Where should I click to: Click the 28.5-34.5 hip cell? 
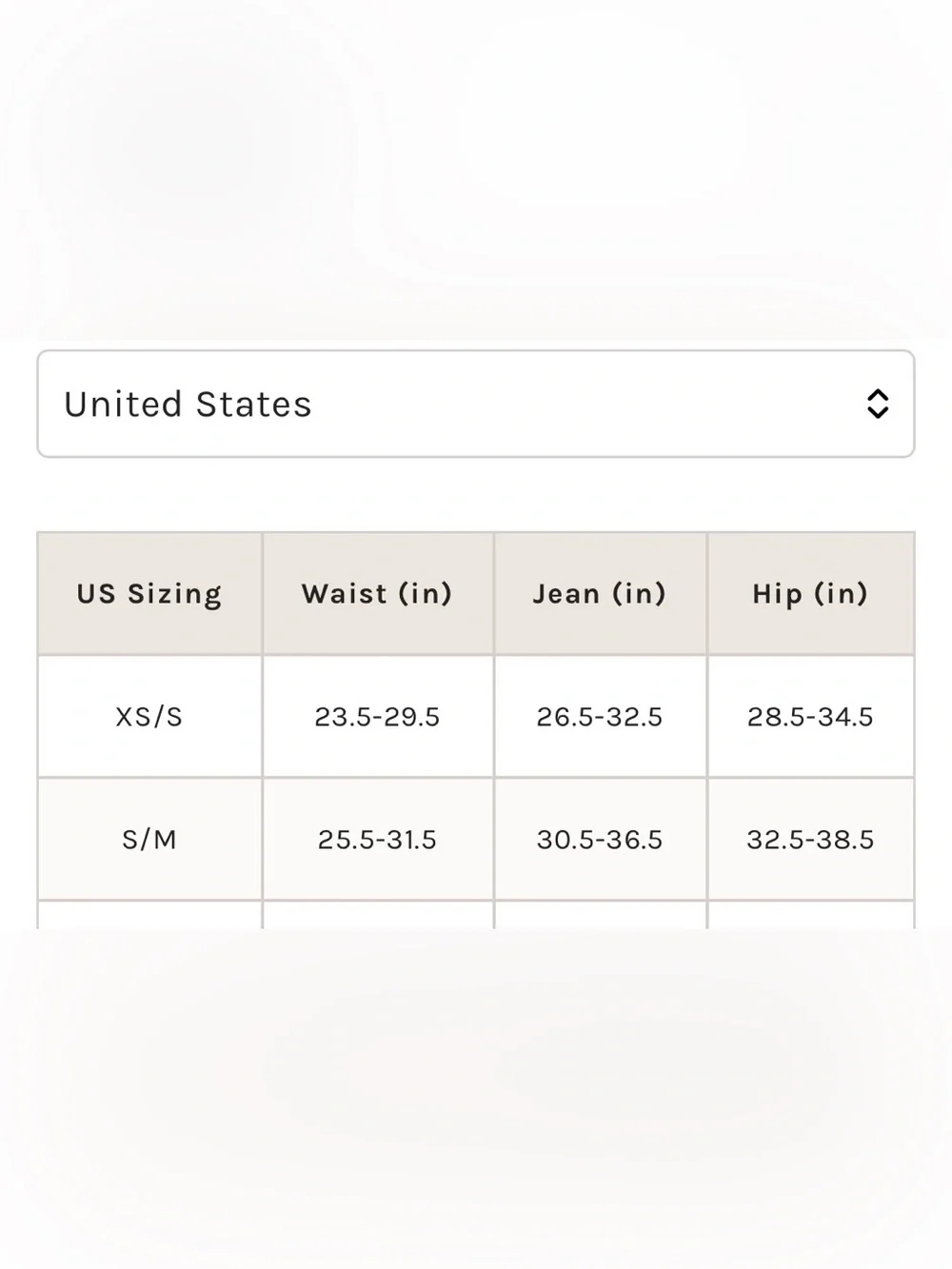tap(811, 716)
